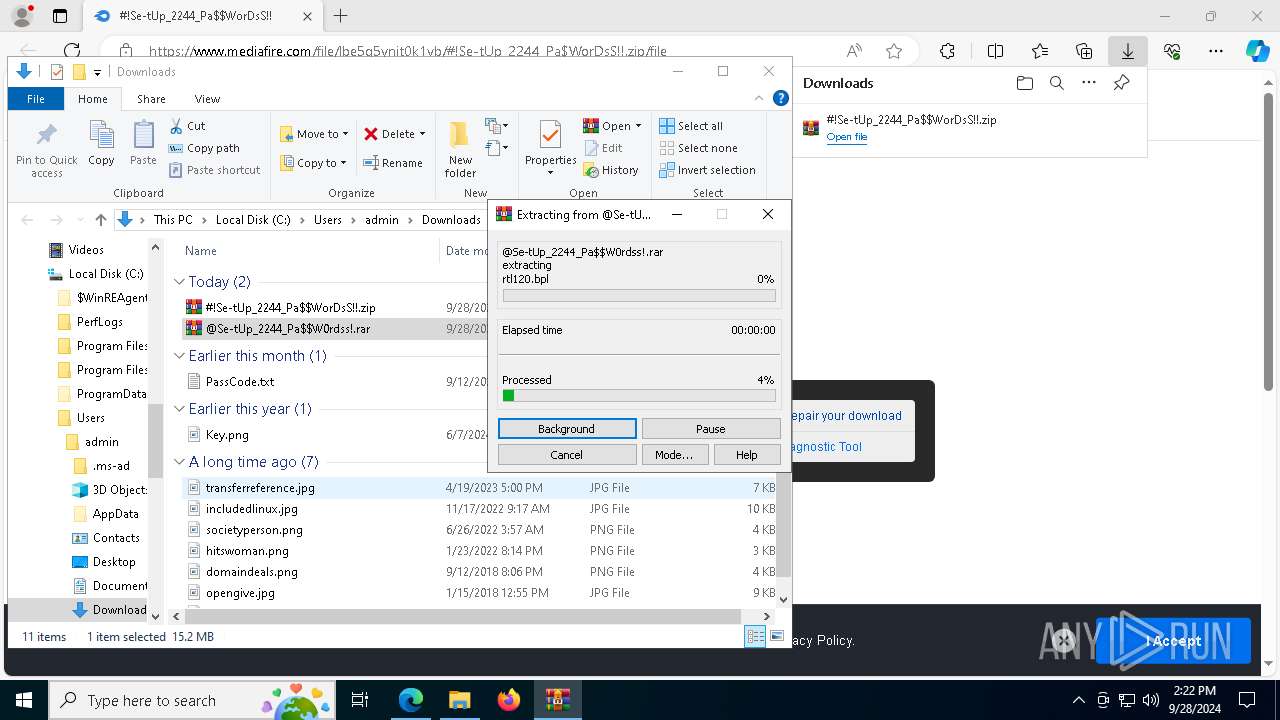Click History in Open group
The image size is (1280, 720).
(611, 170)
